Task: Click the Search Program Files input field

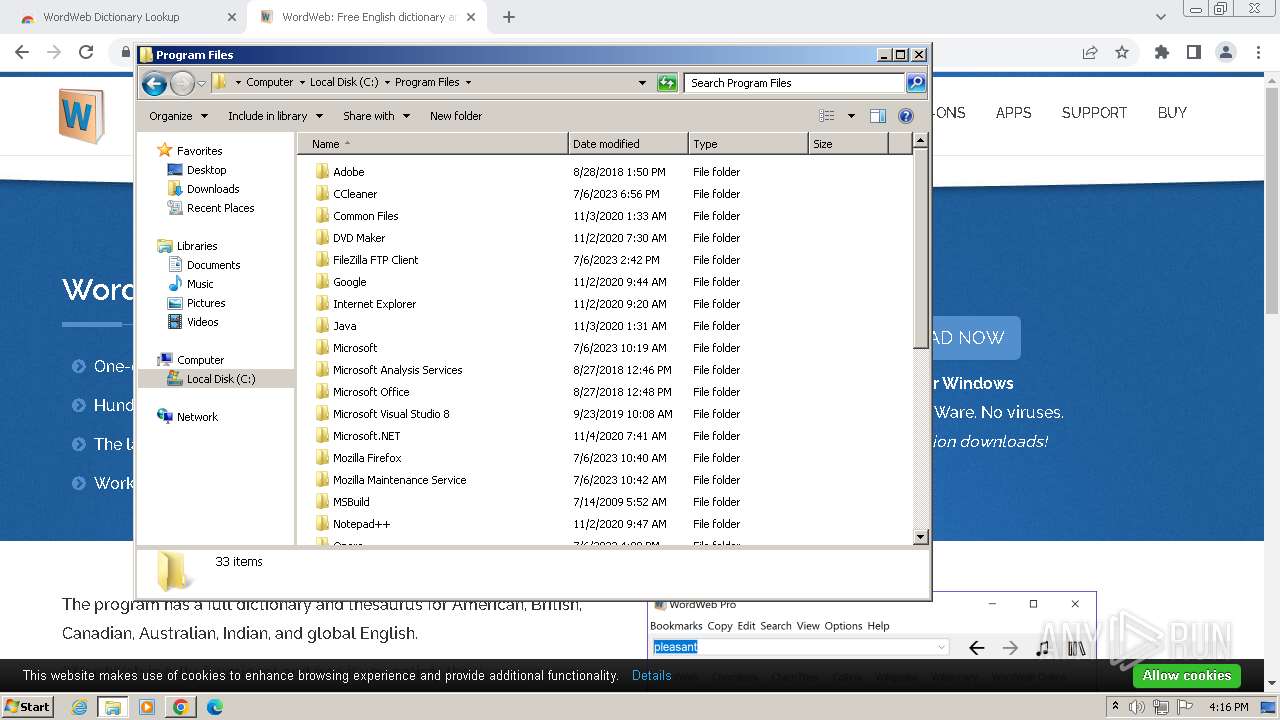Action: [794, 83]
